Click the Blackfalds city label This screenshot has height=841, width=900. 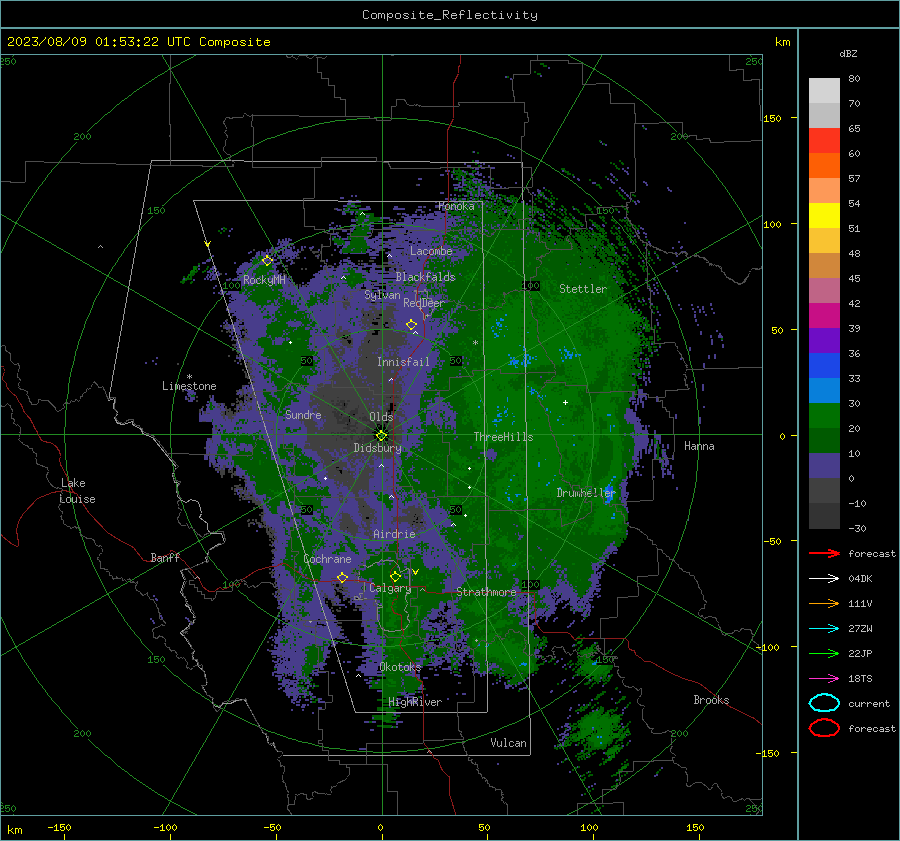(x=425, y=277)
